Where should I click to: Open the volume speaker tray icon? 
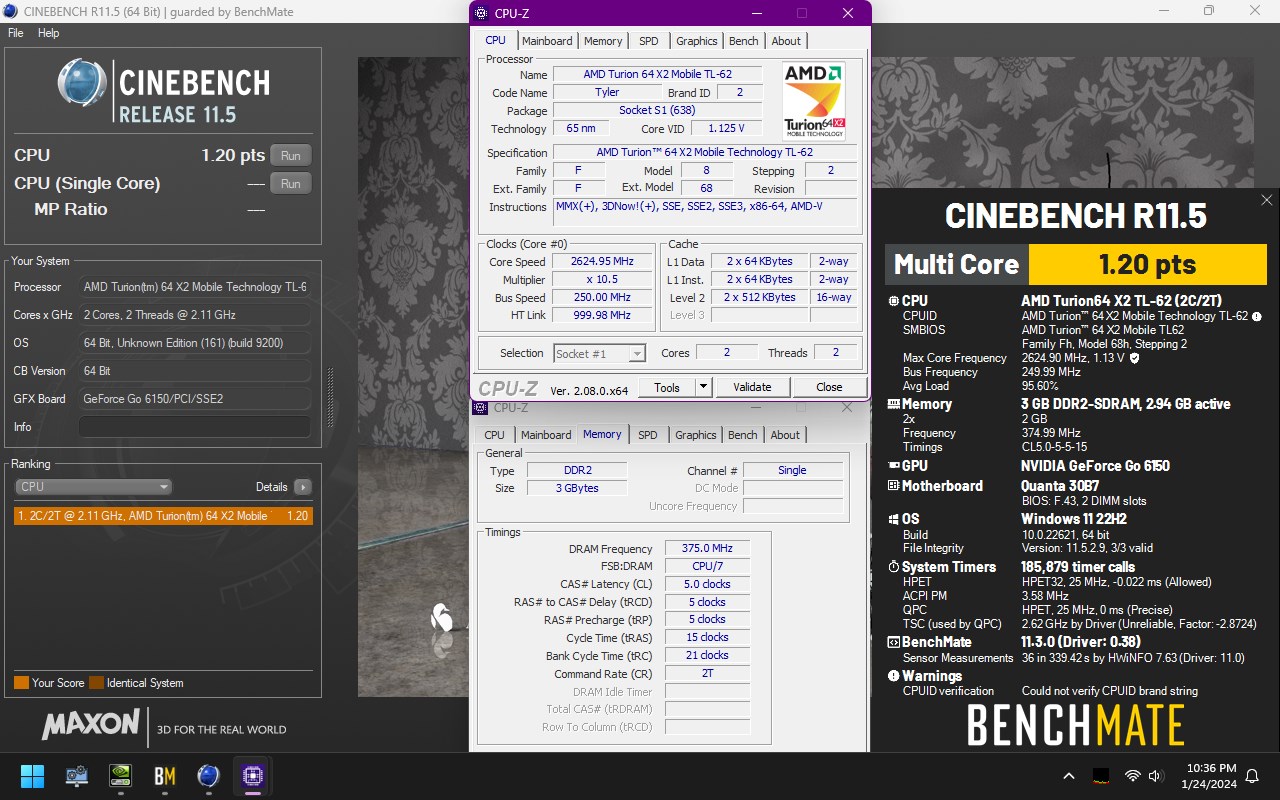coord(1156,776)
